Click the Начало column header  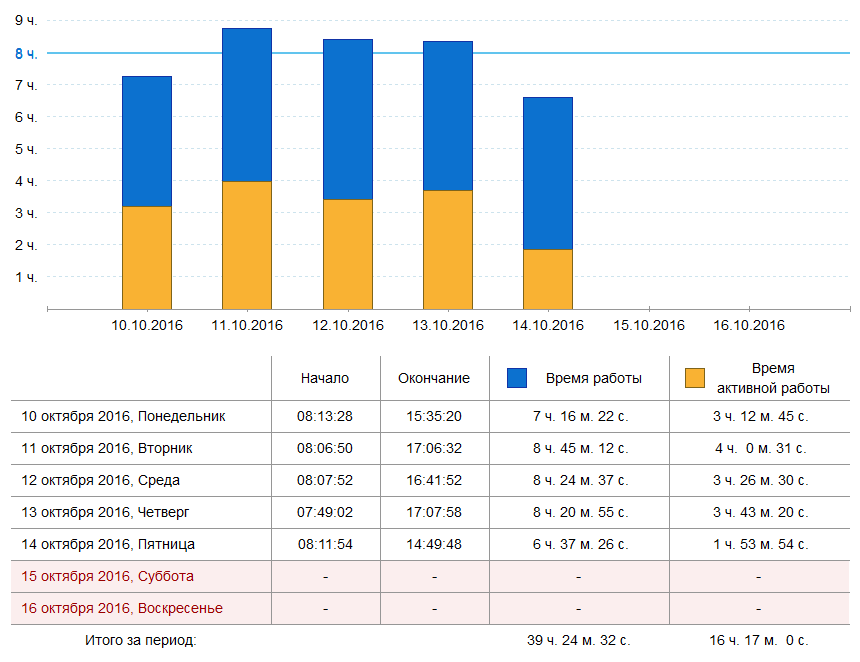[x=325, y=378]
